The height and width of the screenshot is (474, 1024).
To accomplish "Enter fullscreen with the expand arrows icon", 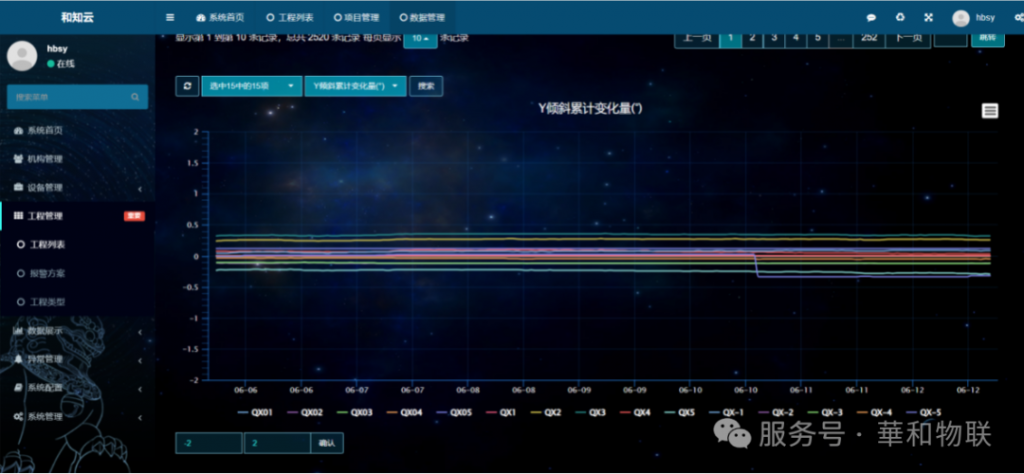I will click(928, 18).
